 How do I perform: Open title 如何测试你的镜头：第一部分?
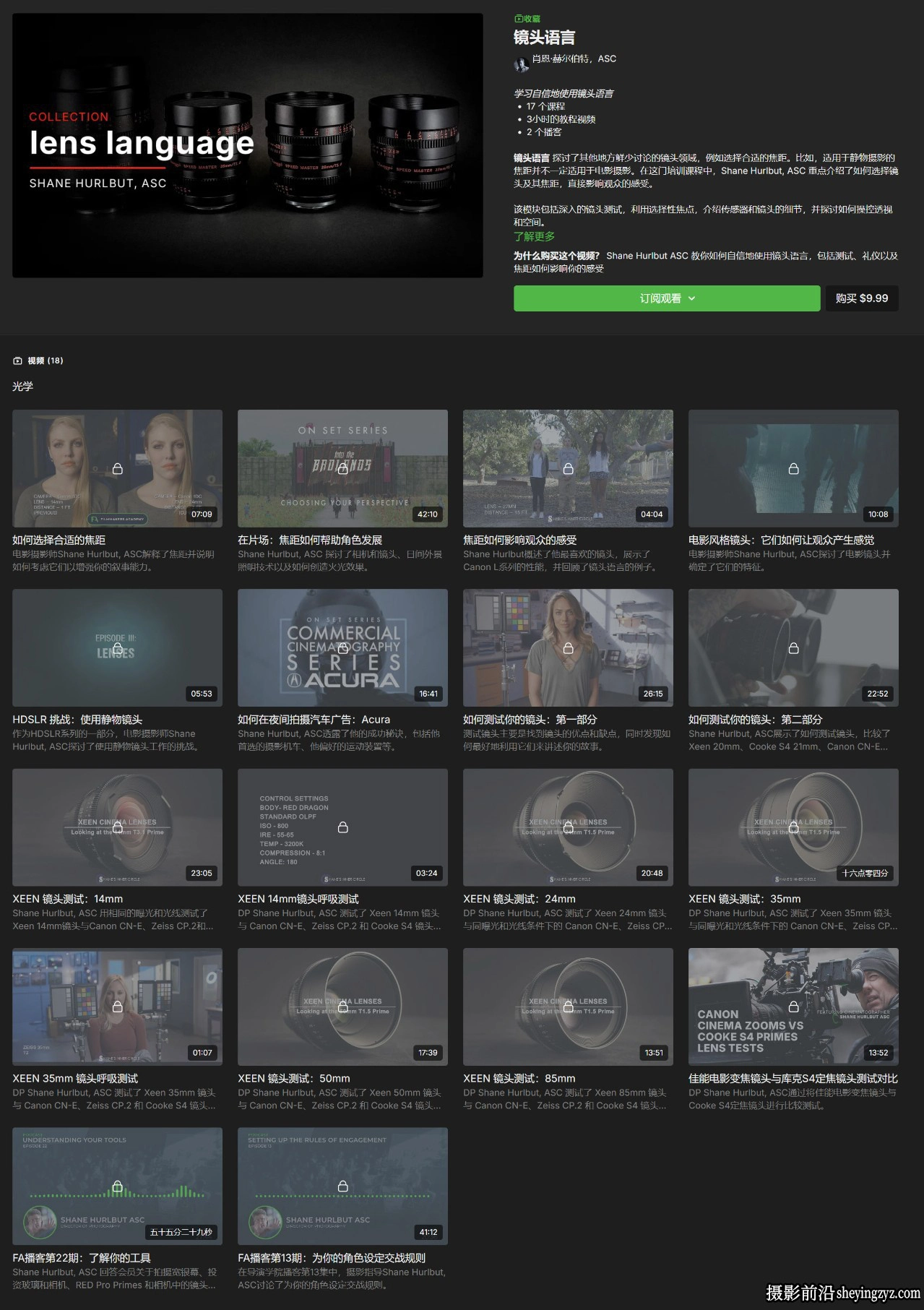click(x=530, y=720)
